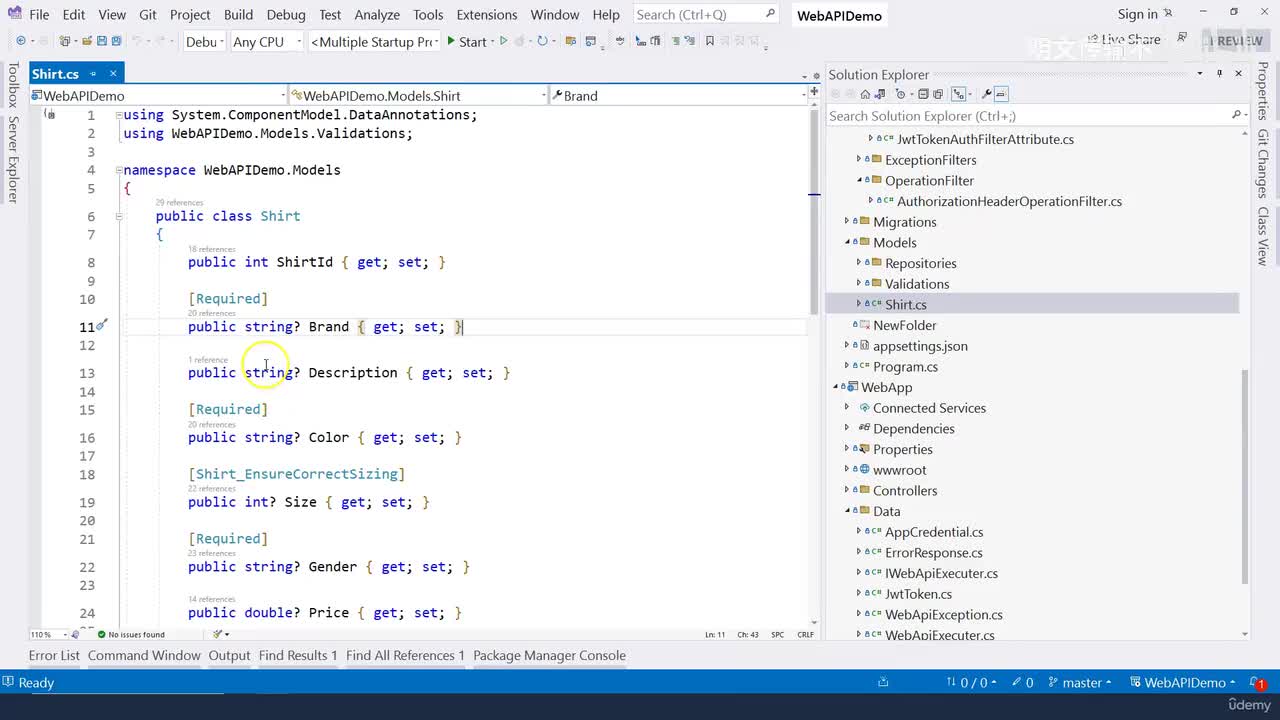Click the WebAPIDemo repository button in status bar
The image size is (1280, 720).
pos(1184,682)
